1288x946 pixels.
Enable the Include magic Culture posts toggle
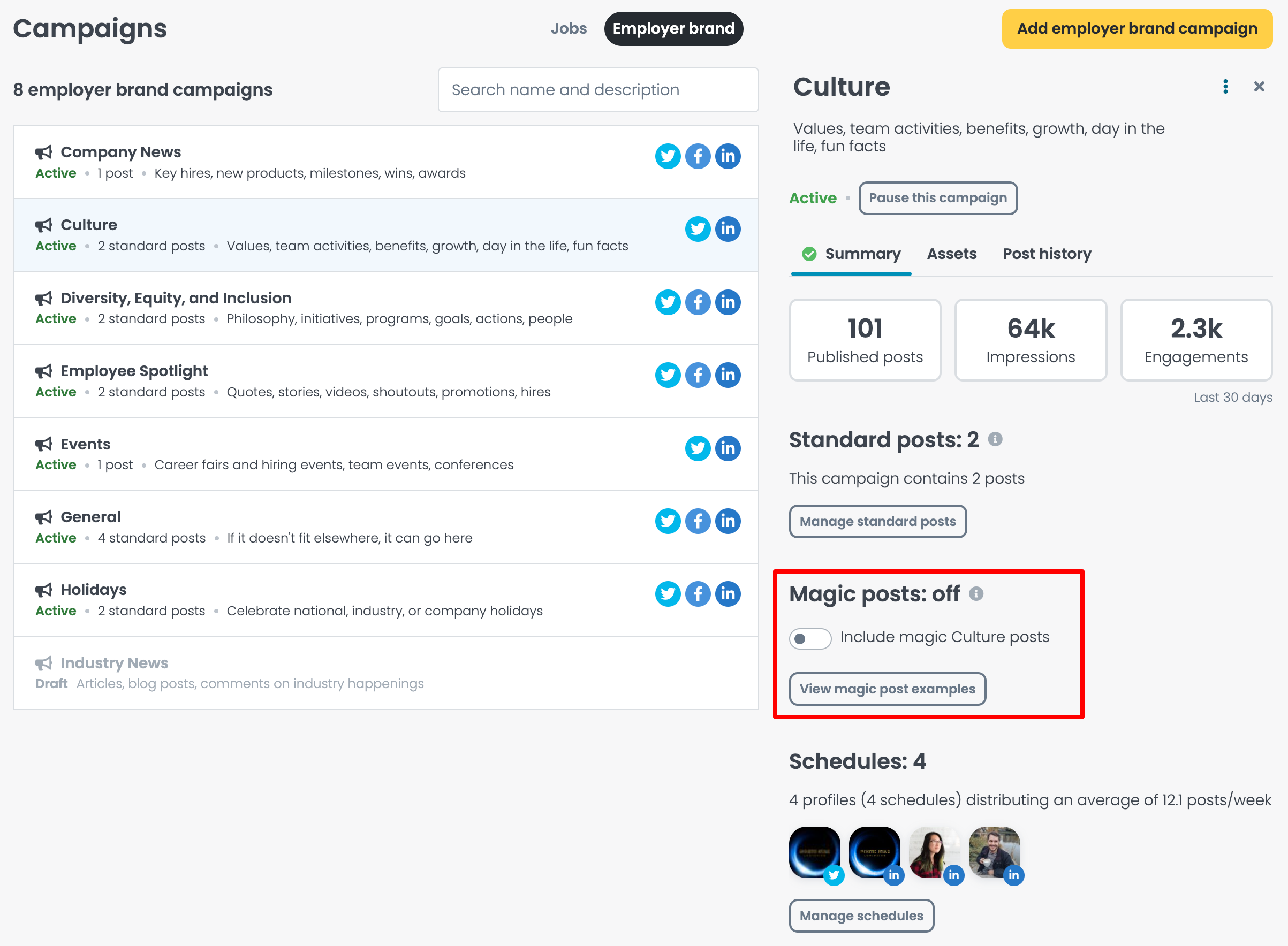[x=809, y=638]
